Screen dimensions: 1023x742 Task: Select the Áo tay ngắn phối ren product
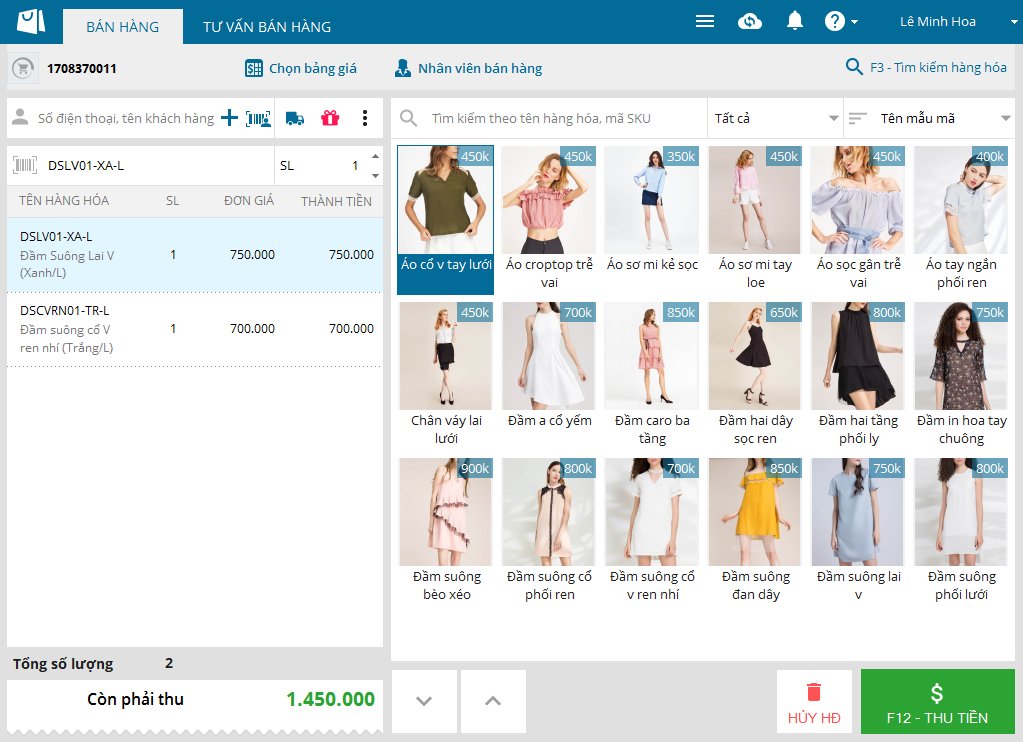[x=962, y=219]
